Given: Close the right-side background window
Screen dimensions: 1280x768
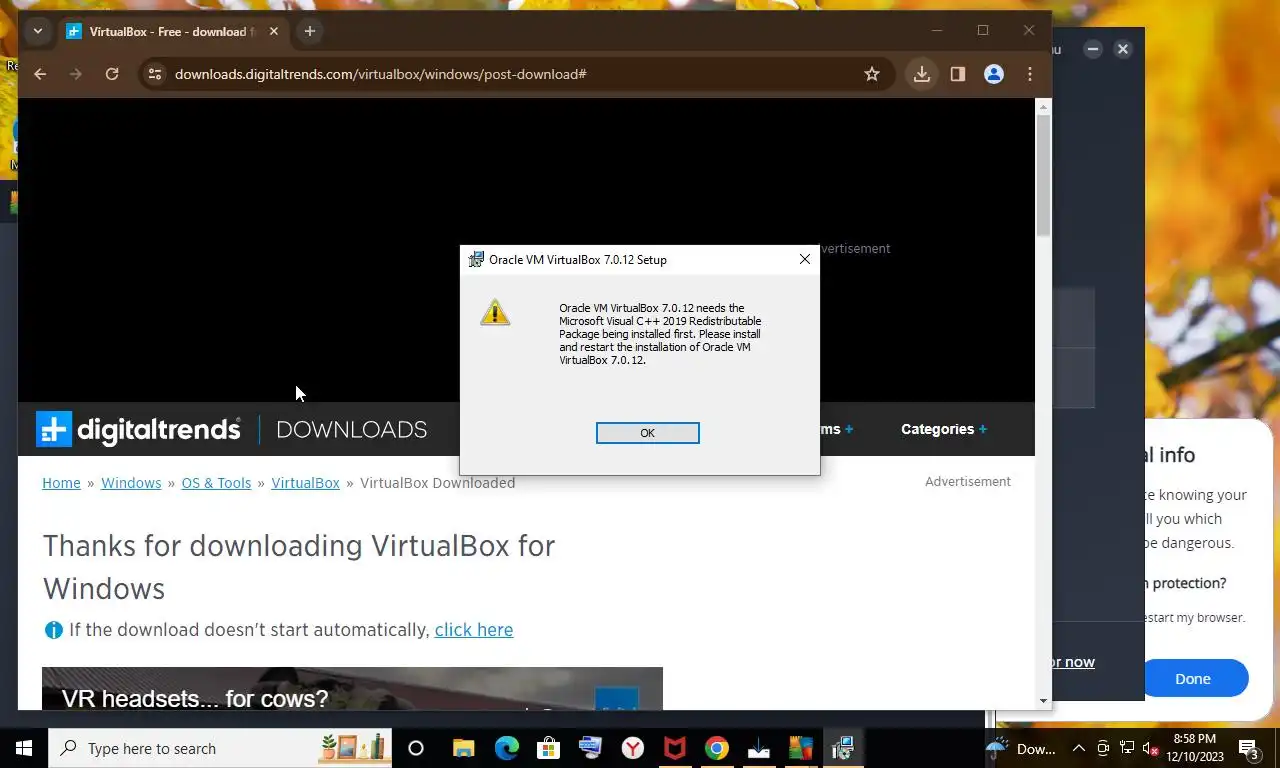Looking at the screenshot, I should (1123, 49).
